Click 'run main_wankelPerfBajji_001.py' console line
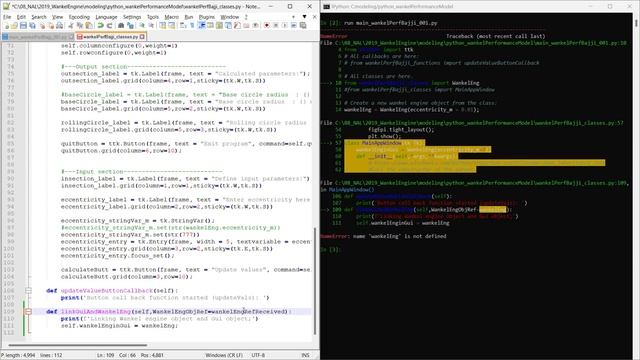This screenshot has width=640, height=360. pyautogui.click(x=391, y=23)
